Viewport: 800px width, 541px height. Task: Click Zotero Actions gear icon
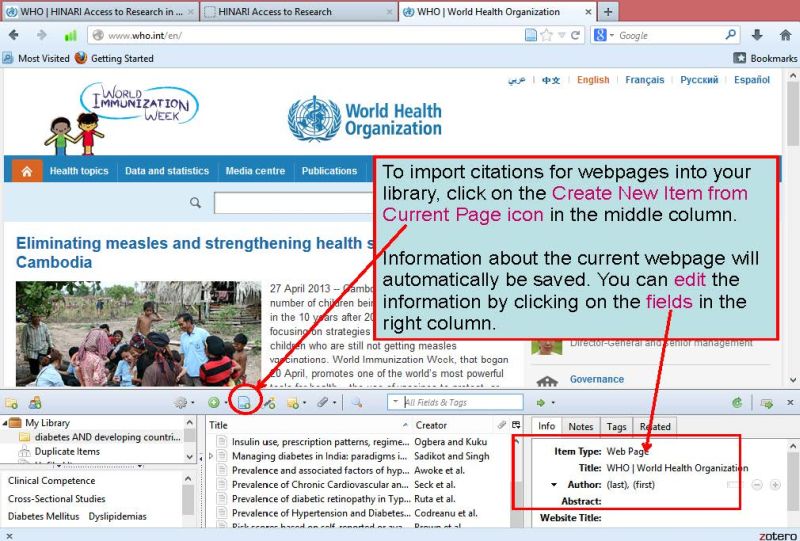tap(181, 402)
